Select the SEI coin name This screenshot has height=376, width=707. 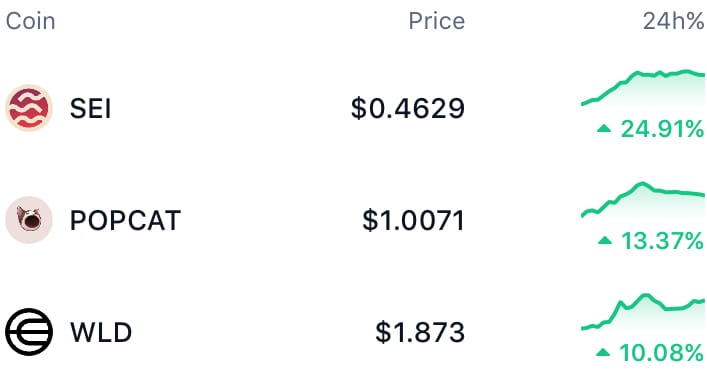click(90, 109)
